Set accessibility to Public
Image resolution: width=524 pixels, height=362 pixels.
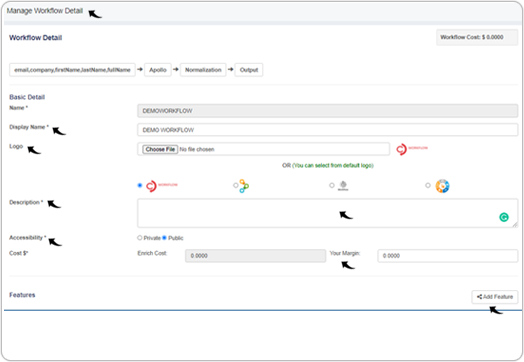[164, 238]
